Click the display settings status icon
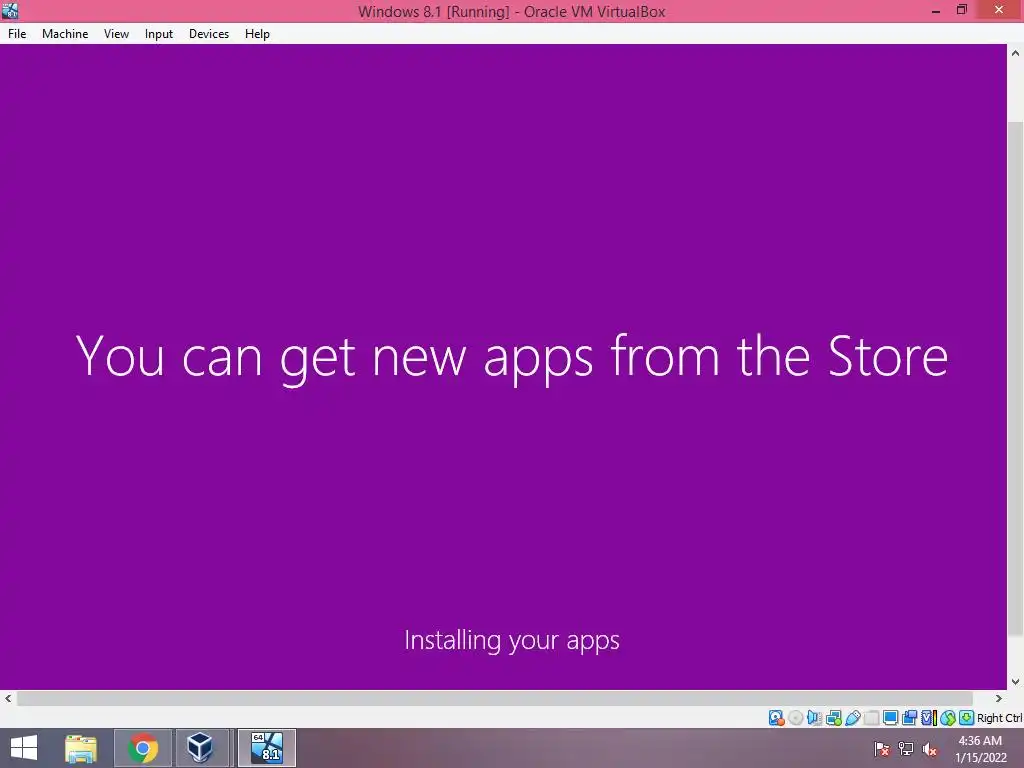The image size is (1024, 768). point(890,718)
